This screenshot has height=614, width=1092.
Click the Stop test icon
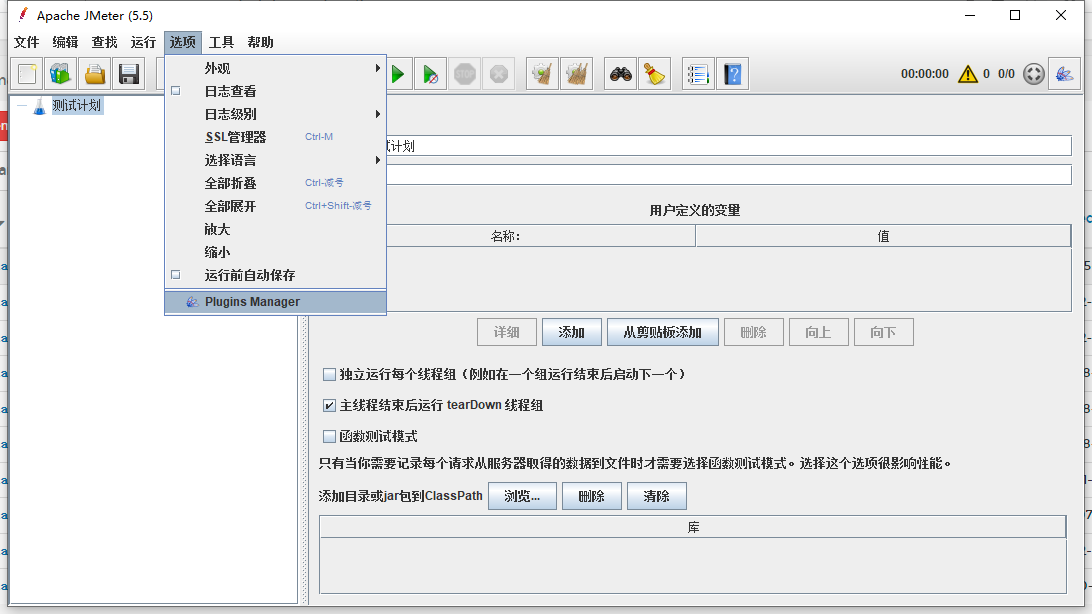pos(465,74)
